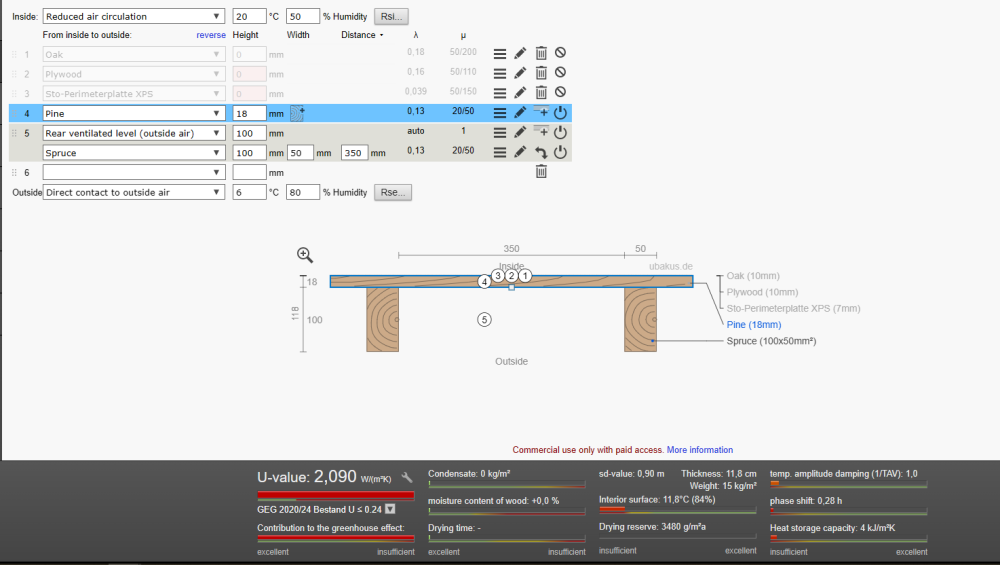Open the More information link
Screen dimensions: 1000x565
pyautogui.click(x=700, y=450)
